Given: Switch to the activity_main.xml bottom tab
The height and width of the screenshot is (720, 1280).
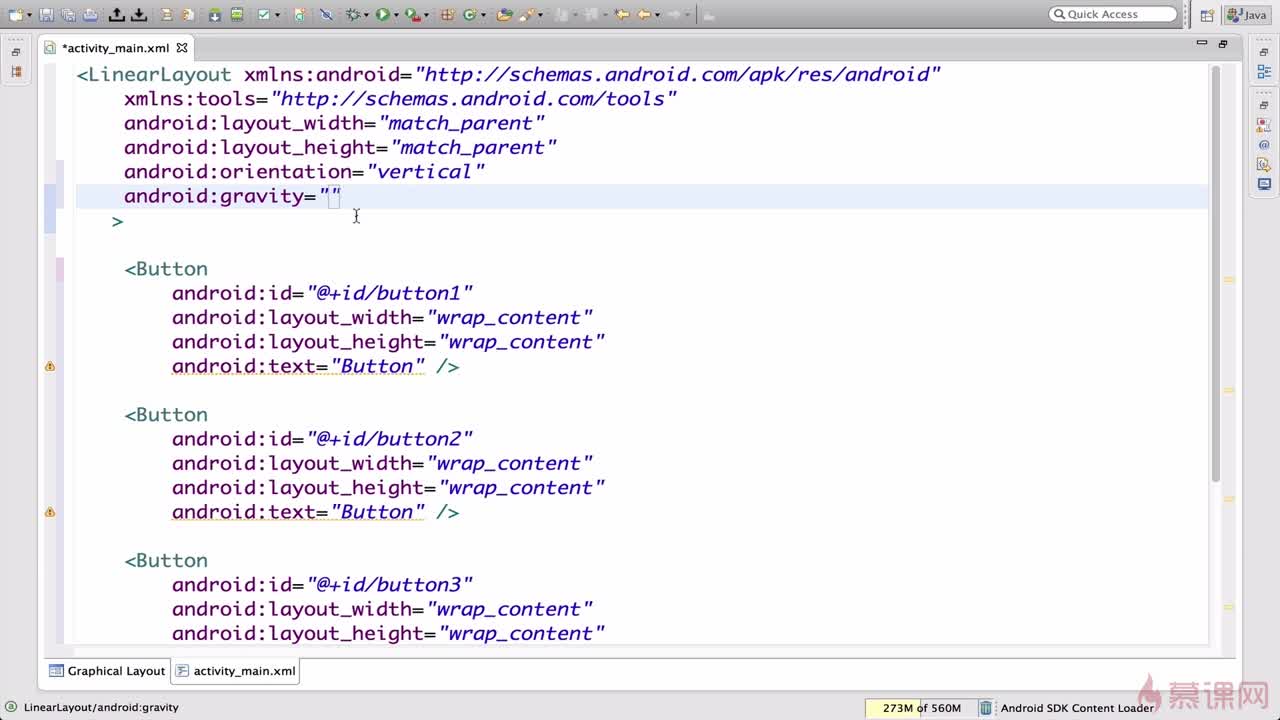Looking at the screenshot, I should click(236, 671).
